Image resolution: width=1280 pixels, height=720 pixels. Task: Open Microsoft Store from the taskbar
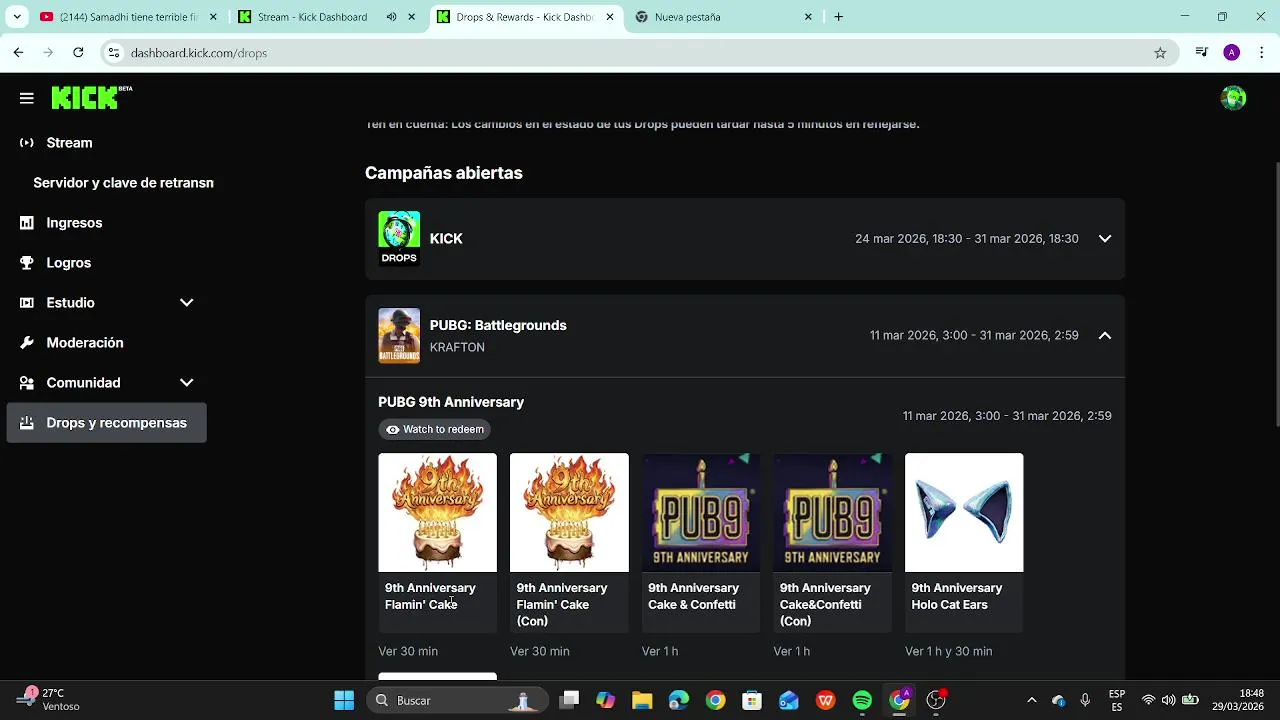[752, 701]
